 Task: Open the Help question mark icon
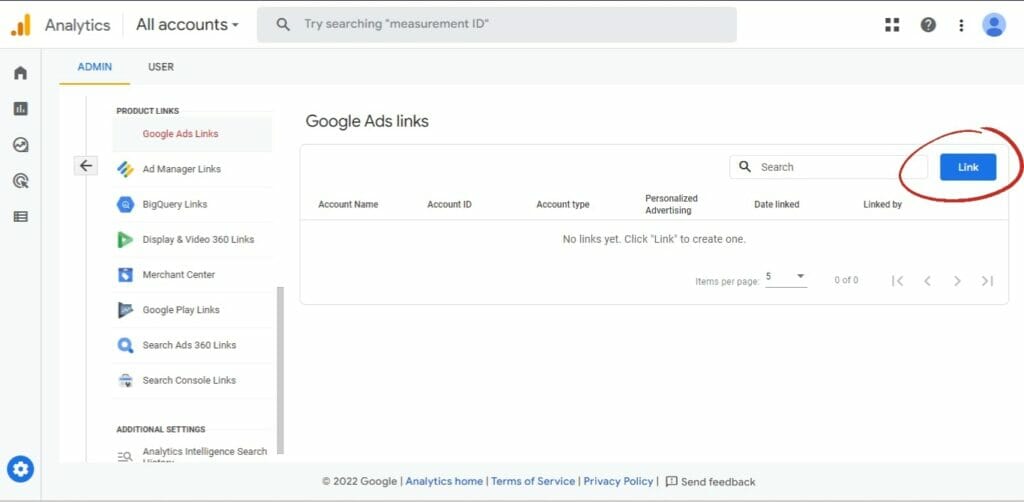click(x=927, y=25)
